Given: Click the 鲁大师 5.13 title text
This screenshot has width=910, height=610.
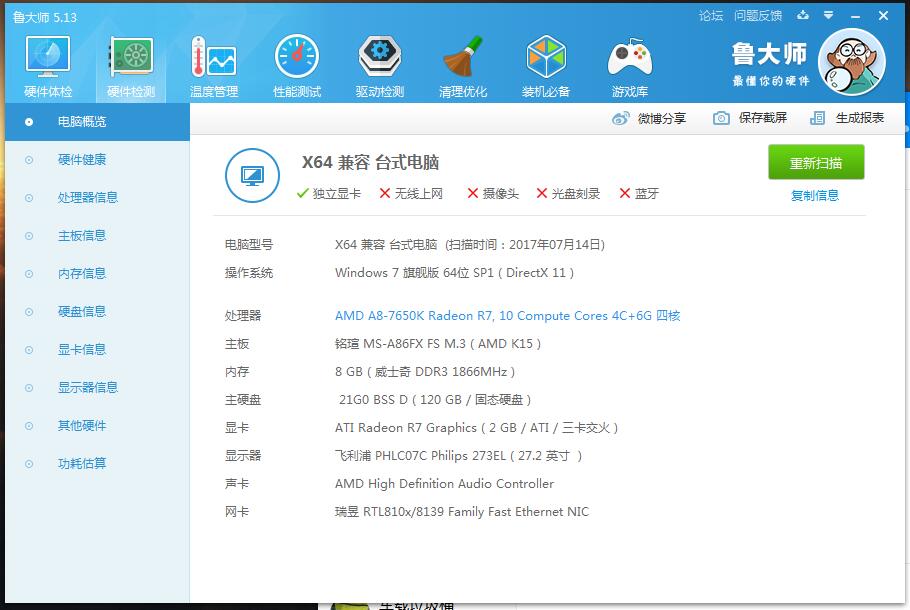Looking at the screenshot, I should coord(45,17).
